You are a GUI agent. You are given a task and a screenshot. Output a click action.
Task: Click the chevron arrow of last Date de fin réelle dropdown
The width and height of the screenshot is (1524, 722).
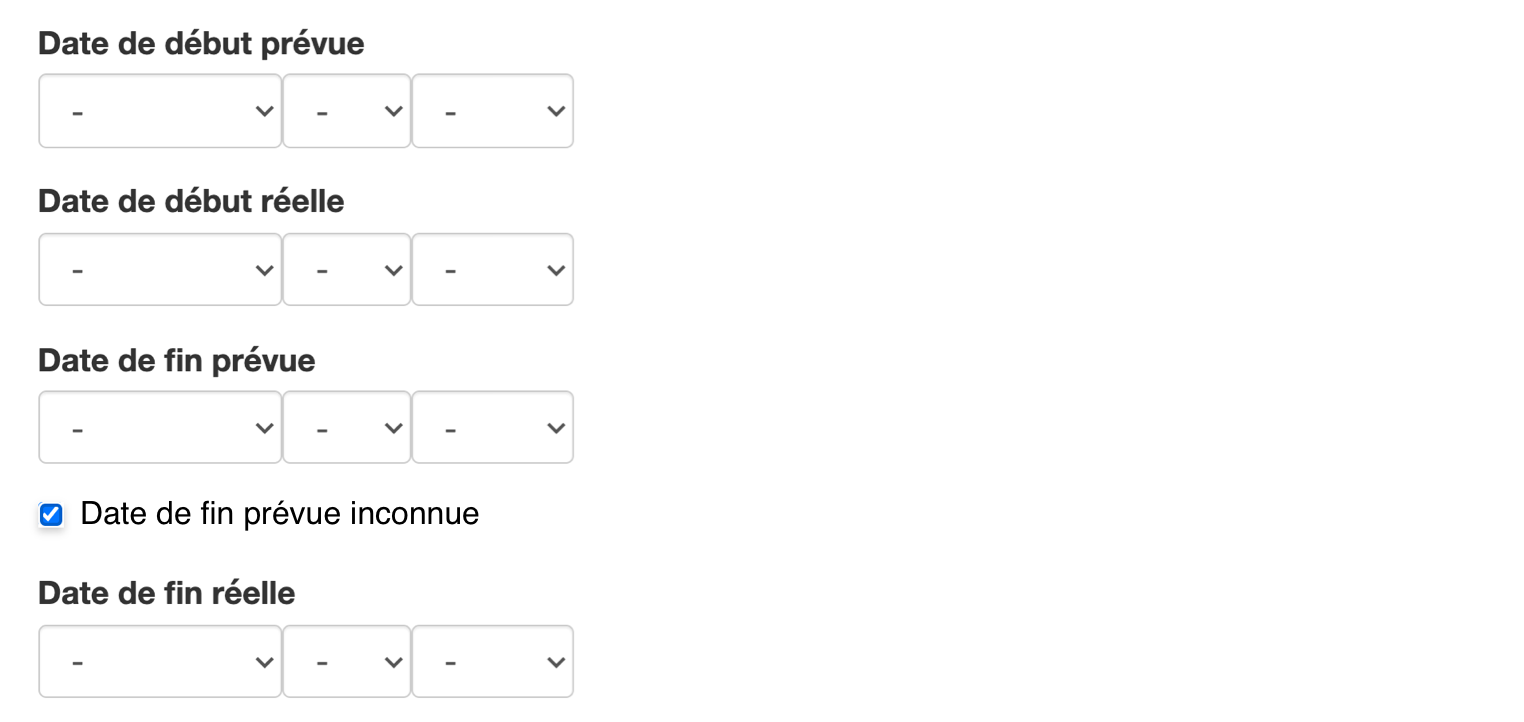point(556,662)
